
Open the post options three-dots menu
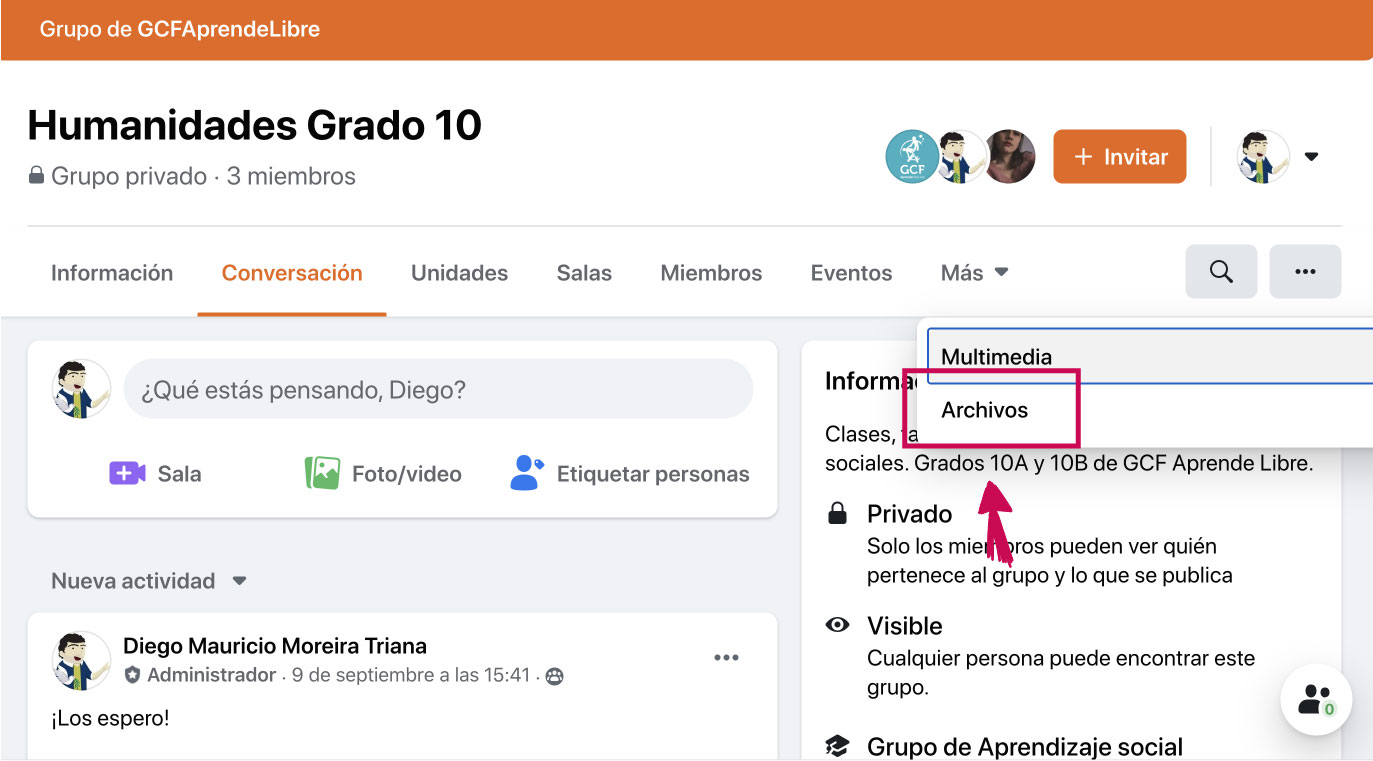click(726, 657)
